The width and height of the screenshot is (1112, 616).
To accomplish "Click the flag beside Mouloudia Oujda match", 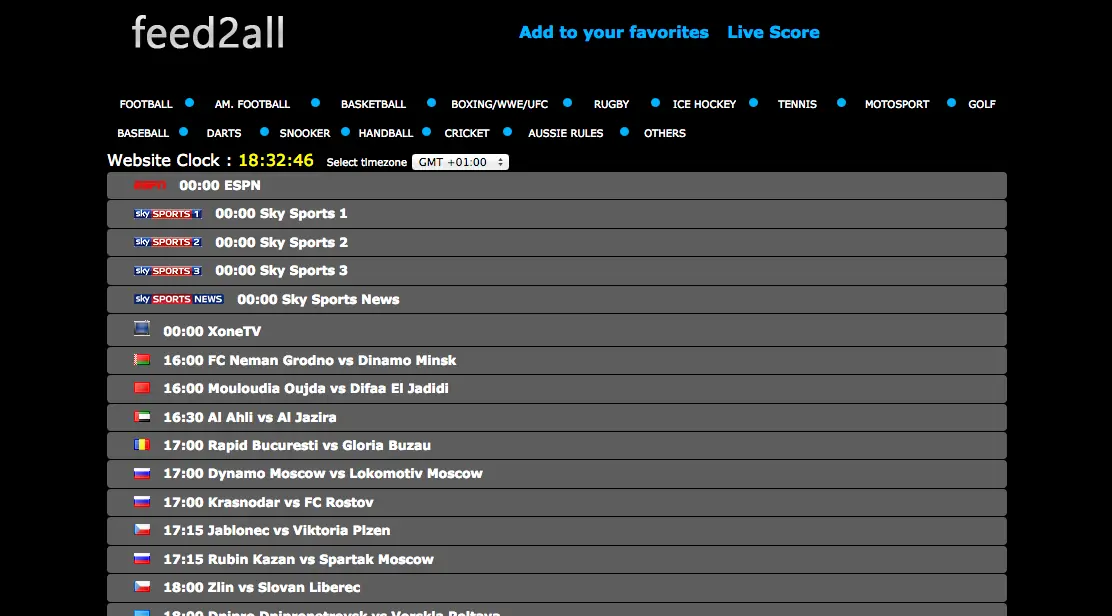I will (142, 388).
